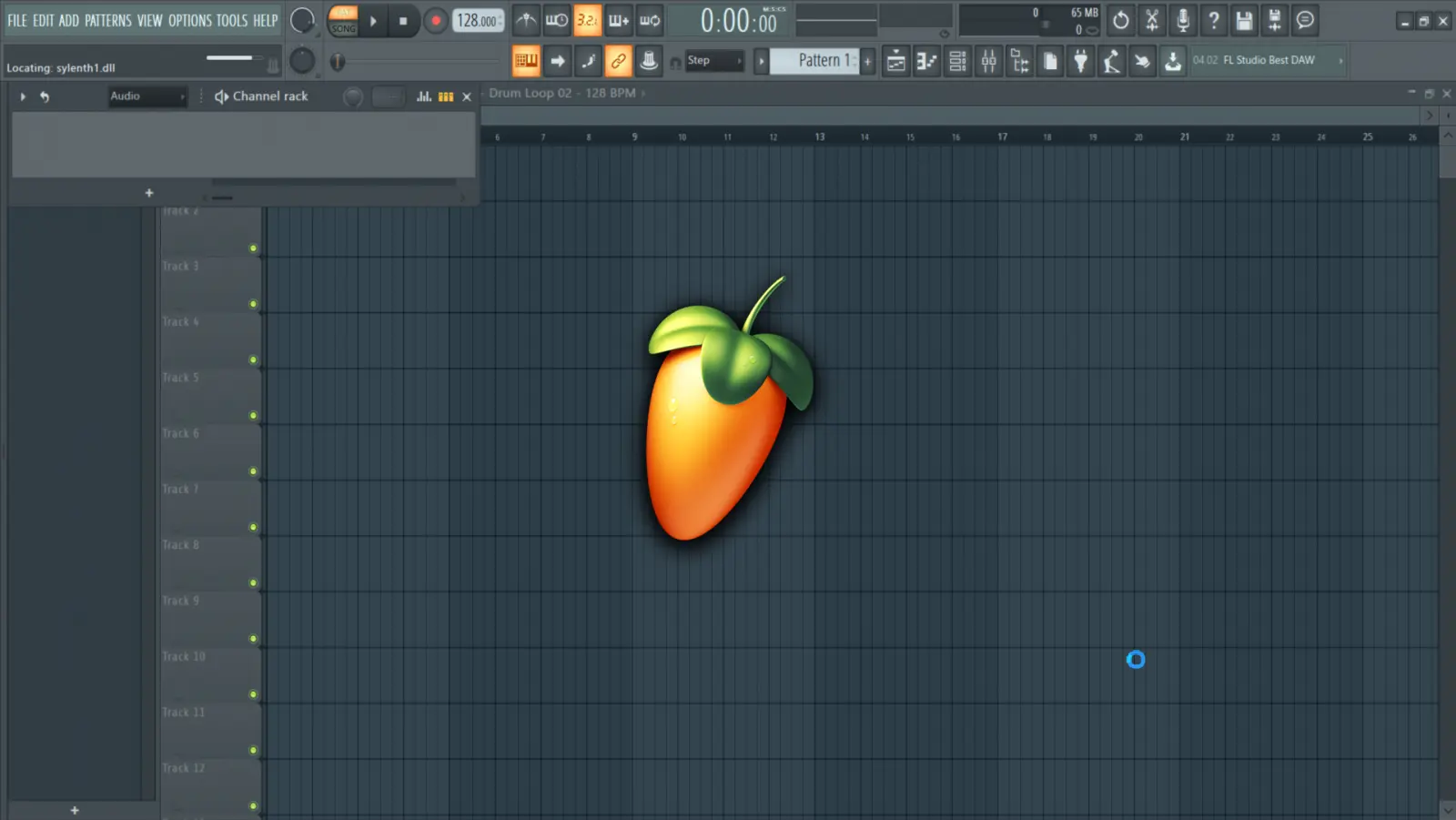Open the FILE menu

(17, 20)
